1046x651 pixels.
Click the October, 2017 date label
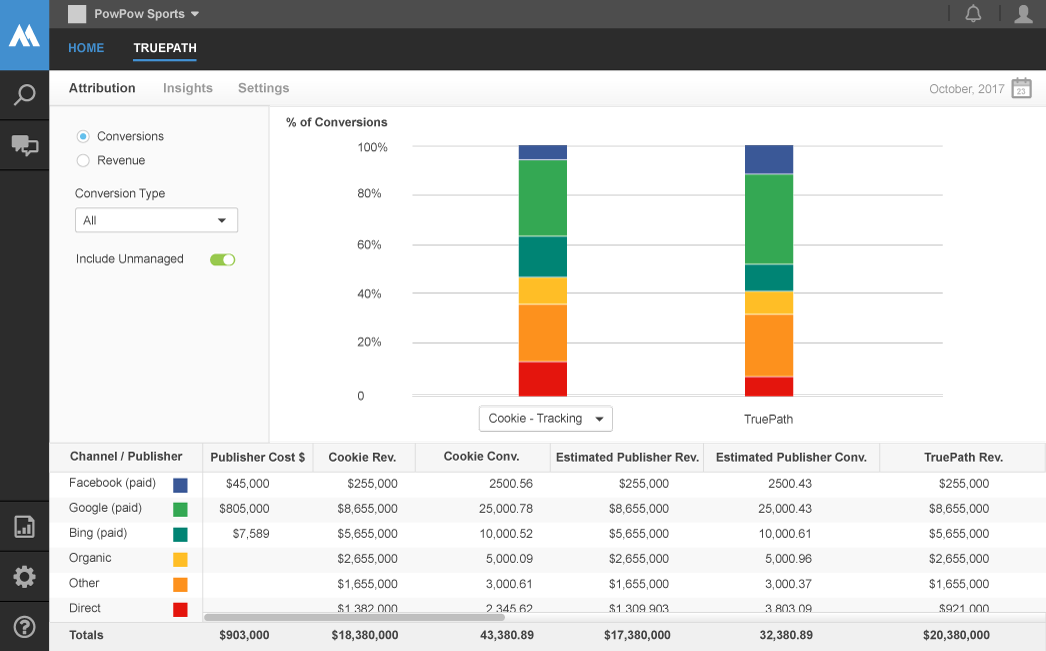point(967,89)
